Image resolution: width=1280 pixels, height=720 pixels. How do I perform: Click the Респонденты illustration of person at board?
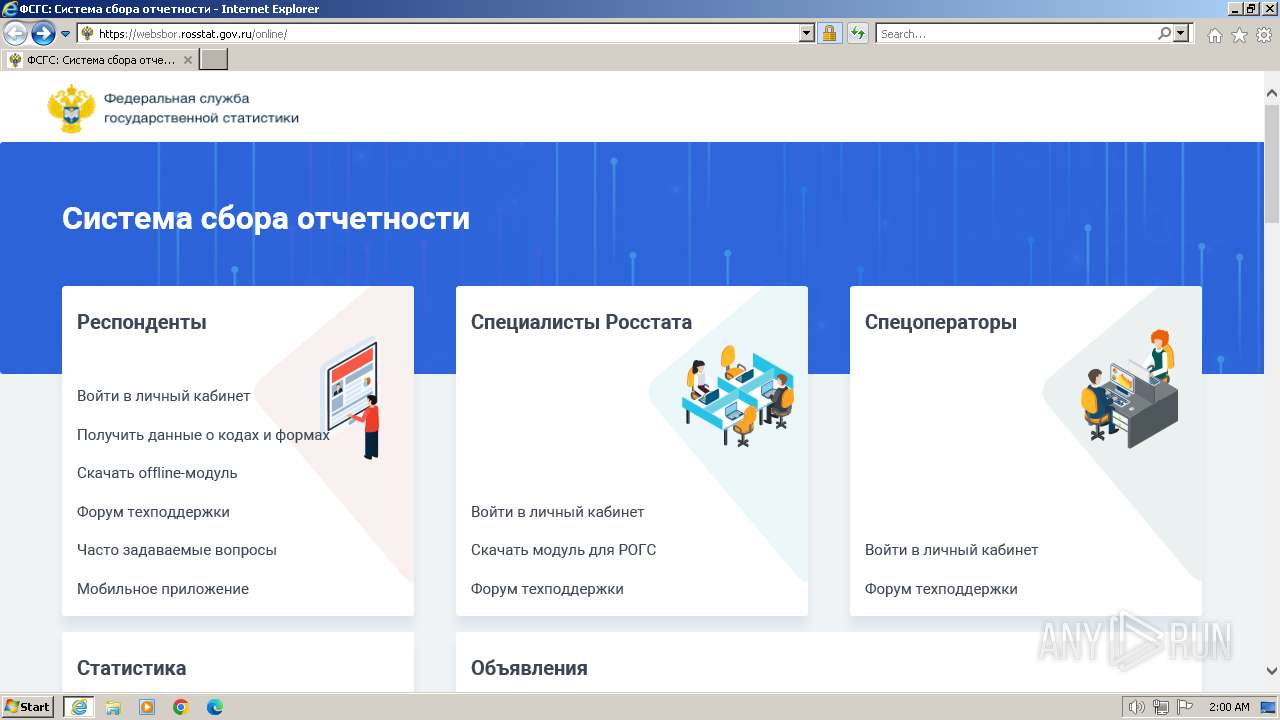[x=351, y=398]
